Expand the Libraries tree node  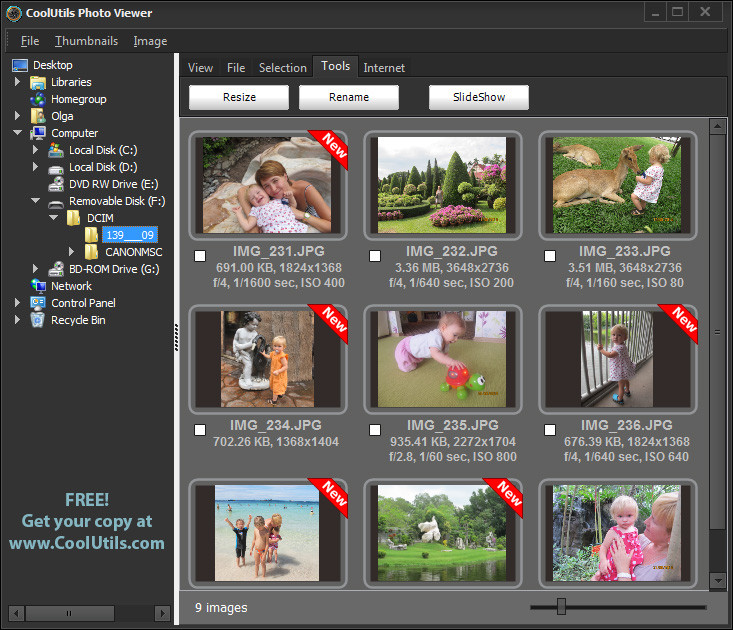[x=18, y=82]
